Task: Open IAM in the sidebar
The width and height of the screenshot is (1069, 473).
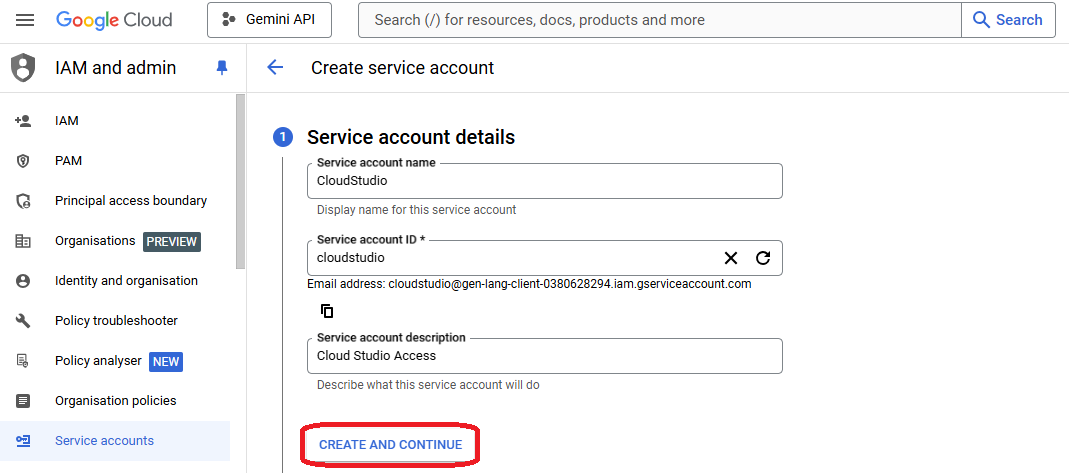Action: [67, 121]
